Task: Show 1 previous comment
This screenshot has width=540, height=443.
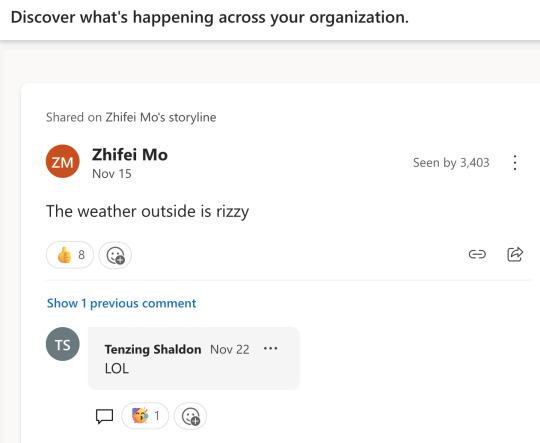Action: click(x=121, y=303)
